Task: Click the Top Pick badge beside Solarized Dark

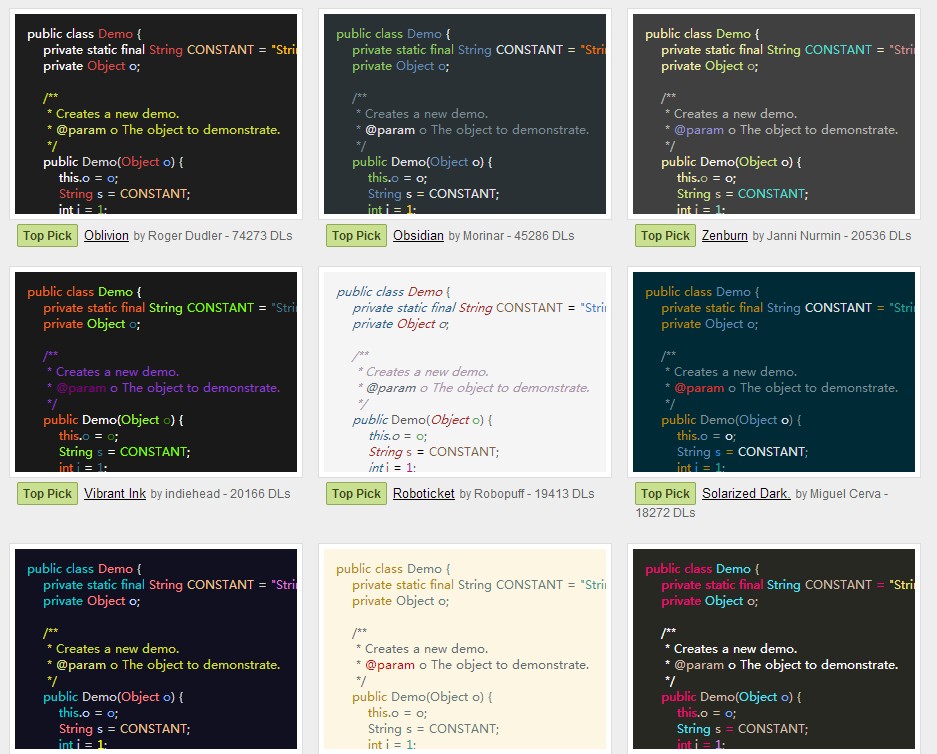Action: 665,494
